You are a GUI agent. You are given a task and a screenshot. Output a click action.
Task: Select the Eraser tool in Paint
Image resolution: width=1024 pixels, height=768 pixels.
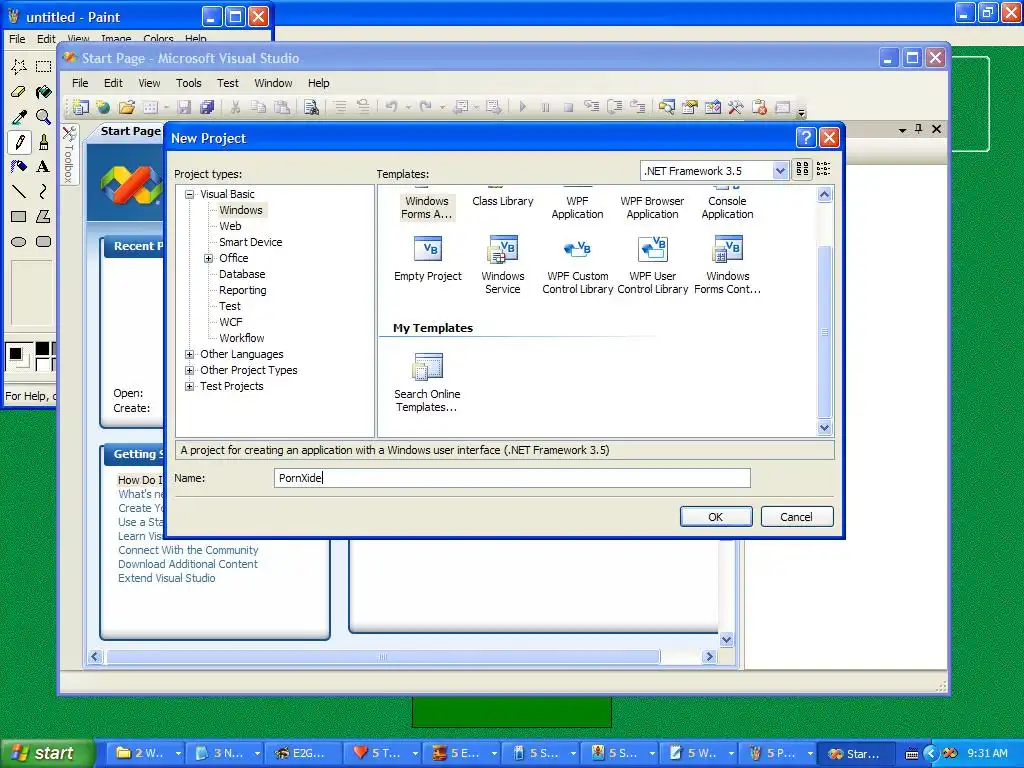19,91
